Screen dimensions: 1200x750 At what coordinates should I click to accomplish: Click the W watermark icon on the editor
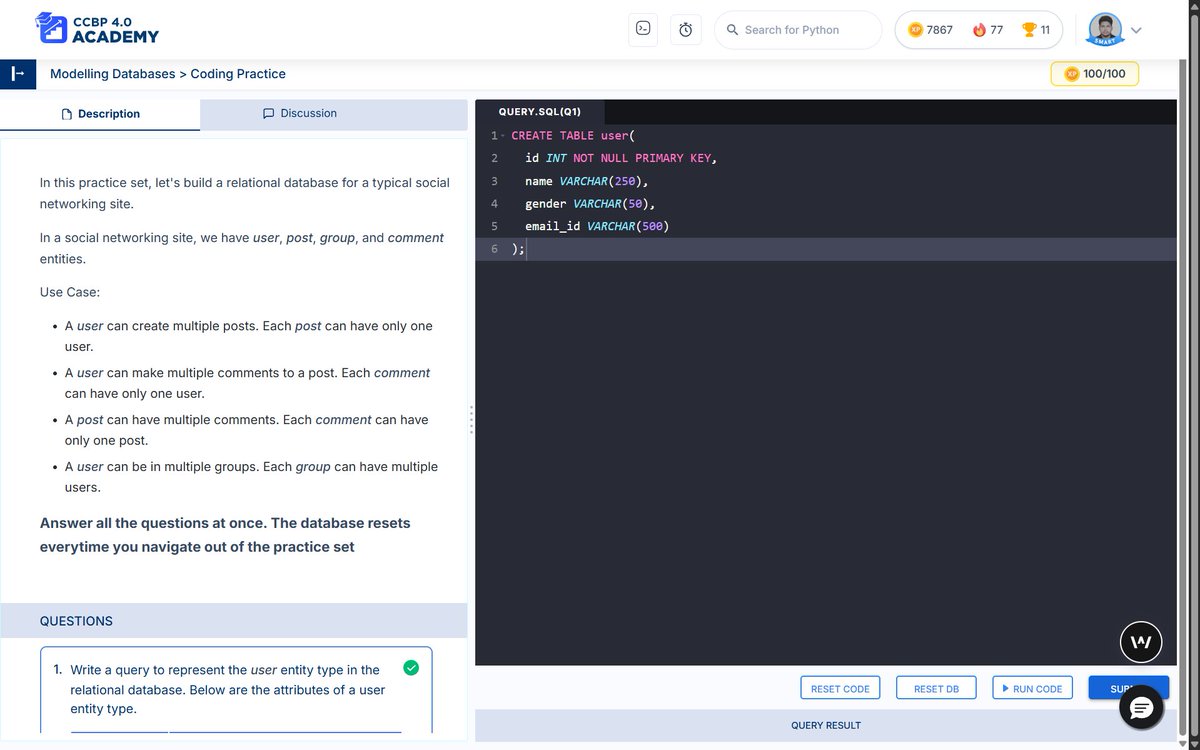(1141, 642)
